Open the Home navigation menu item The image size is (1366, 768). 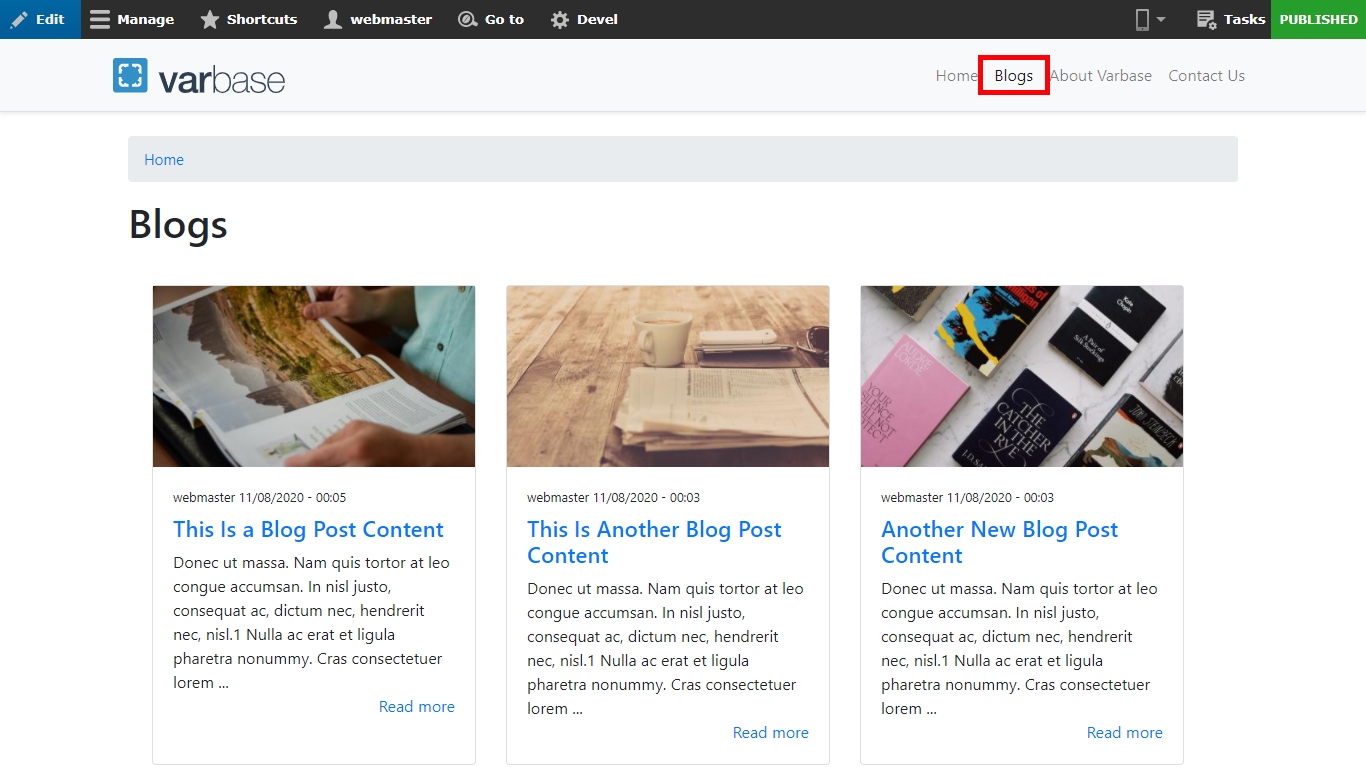click(956, 76)
